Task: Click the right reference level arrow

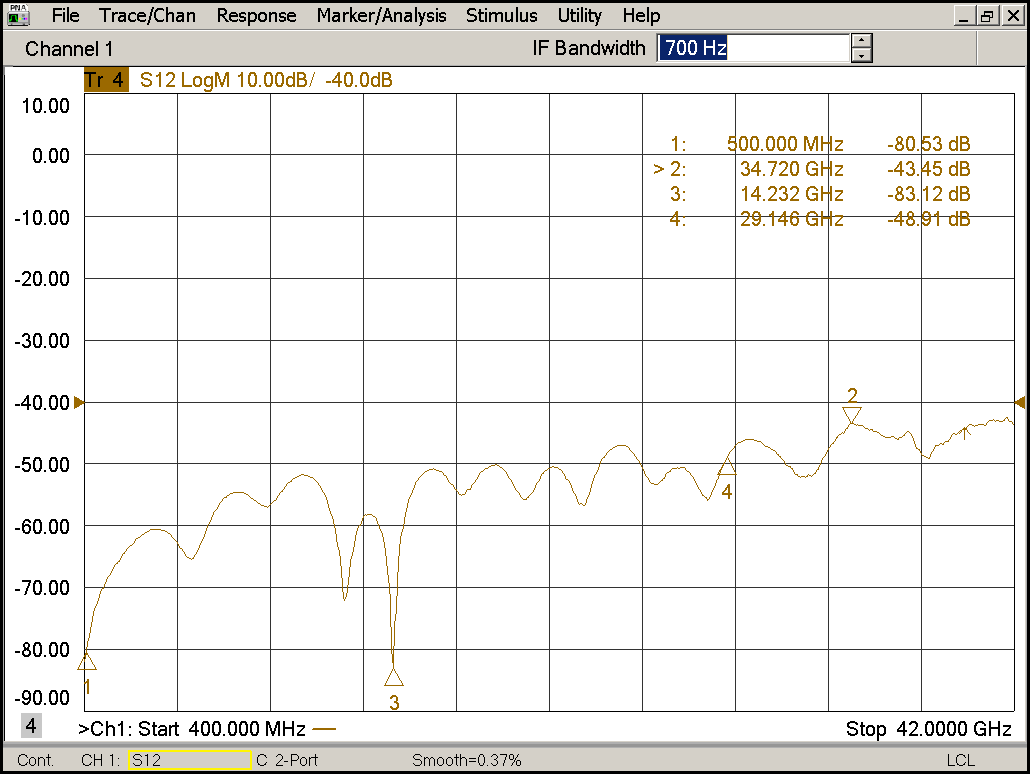Action: 1019,403
